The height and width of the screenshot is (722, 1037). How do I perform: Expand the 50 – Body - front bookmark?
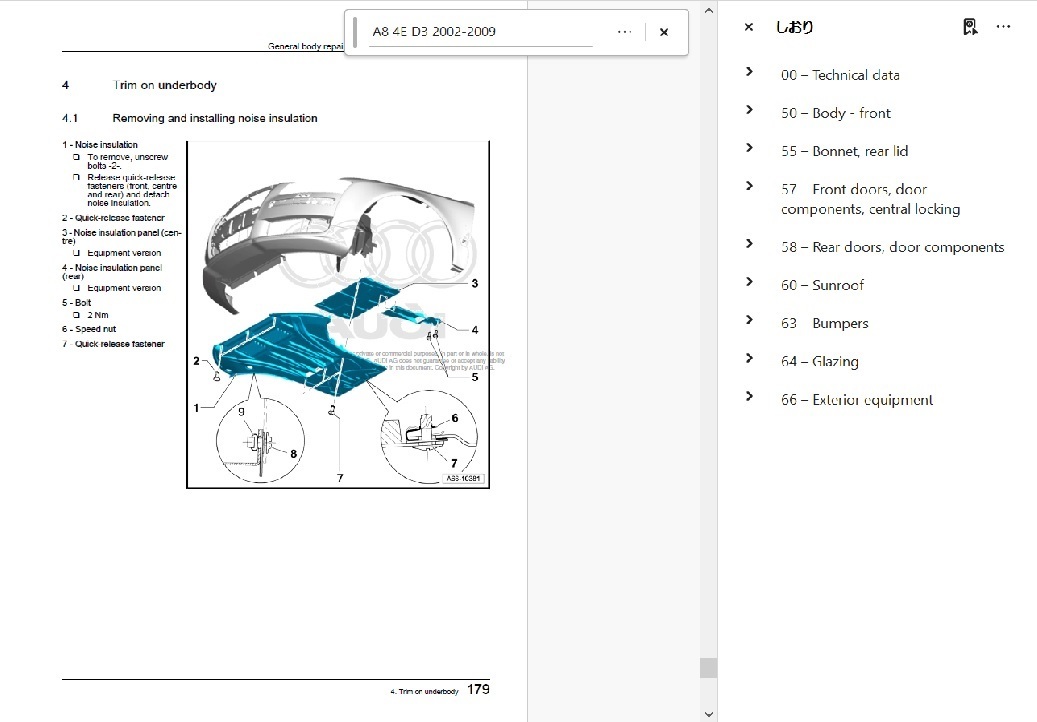click(749, 110)
